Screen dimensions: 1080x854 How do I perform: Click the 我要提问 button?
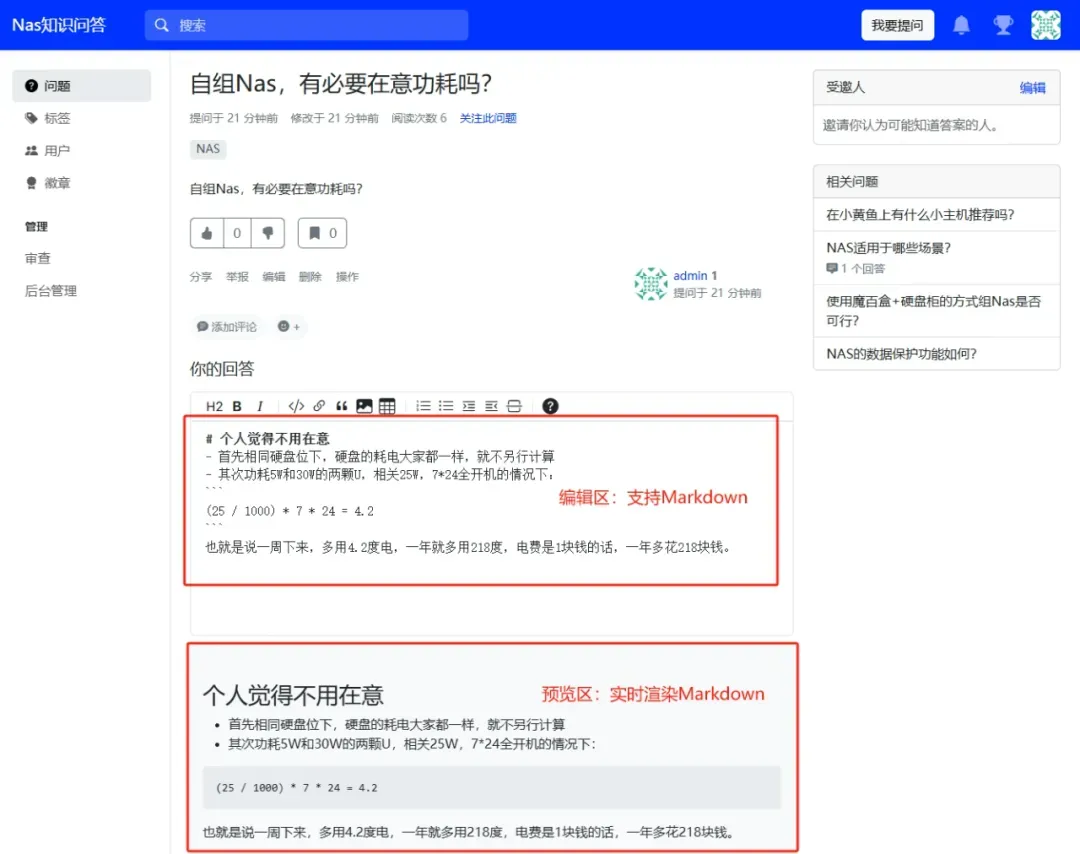click(897, 26)
